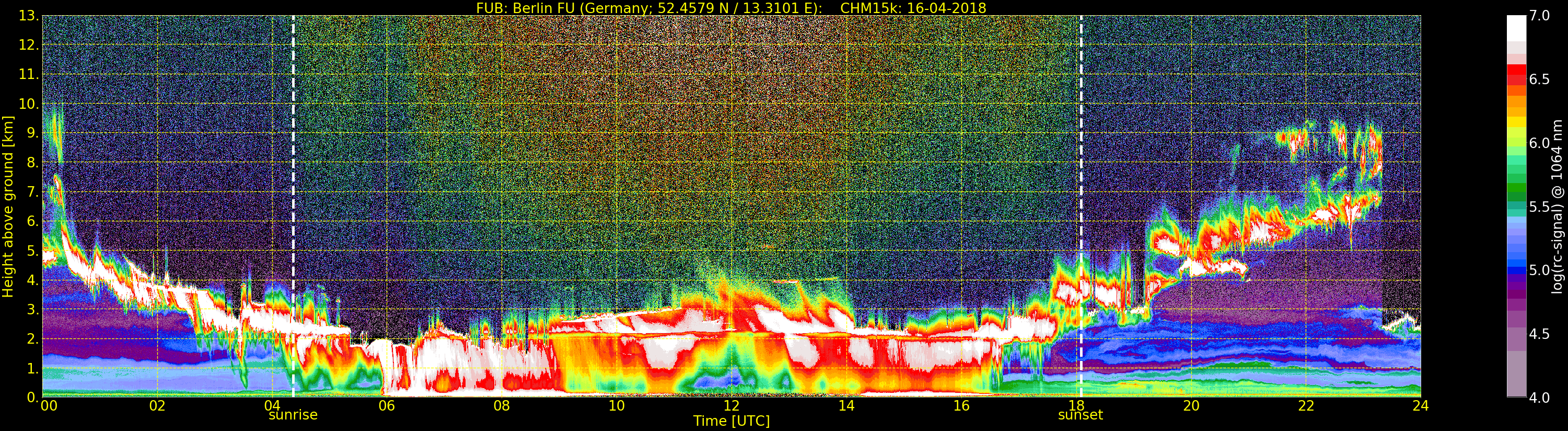The image size is (1568, 431).
Task: Click the height axis tick '8.'
Action: (33, 163)
